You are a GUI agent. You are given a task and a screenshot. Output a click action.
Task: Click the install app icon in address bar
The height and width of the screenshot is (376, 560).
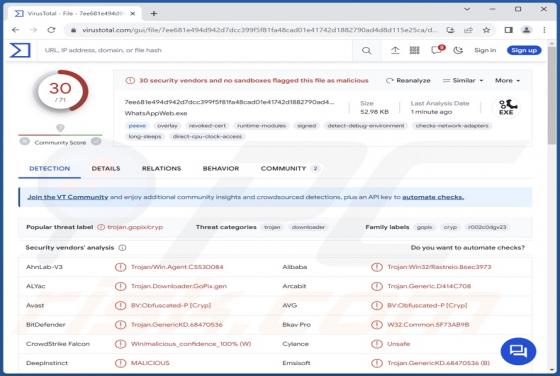(450, 30)
